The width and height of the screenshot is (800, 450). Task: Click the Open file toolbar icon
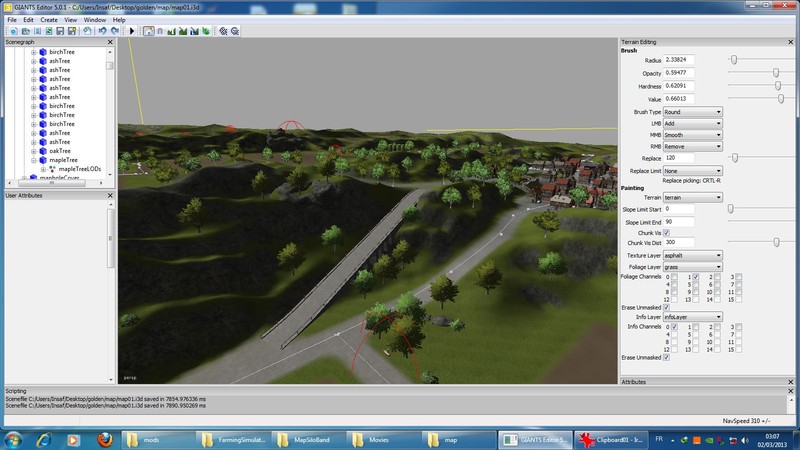26,31
